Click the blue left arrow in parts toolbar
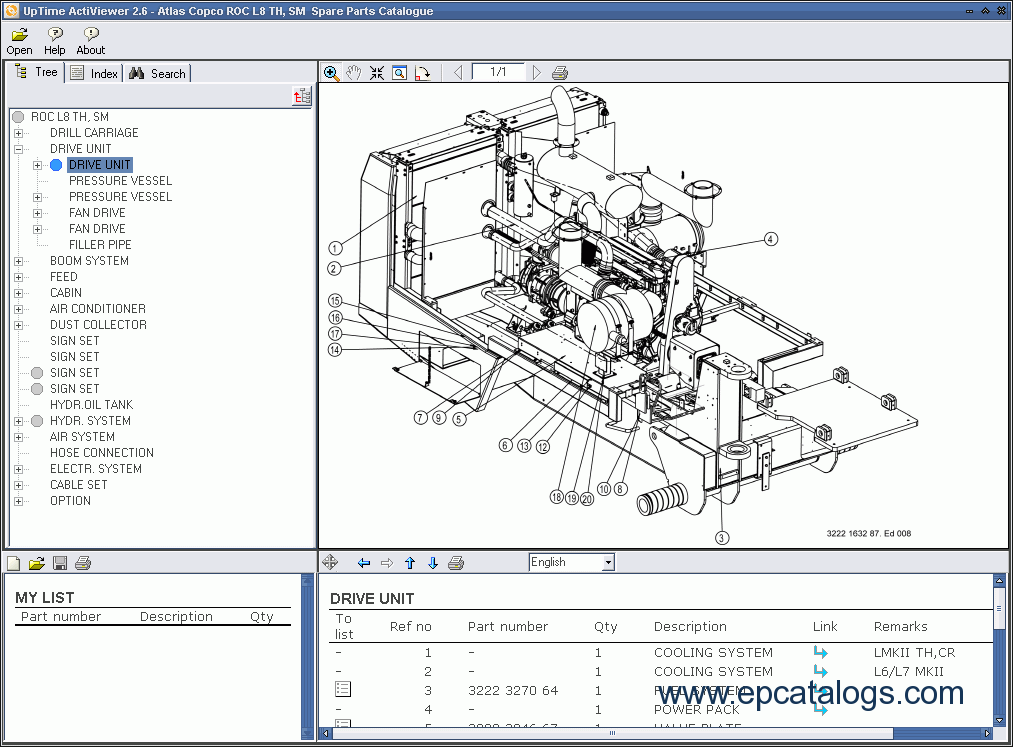Image resolution: width=1013 pixels, height=747 pixels. coord(364,563)
